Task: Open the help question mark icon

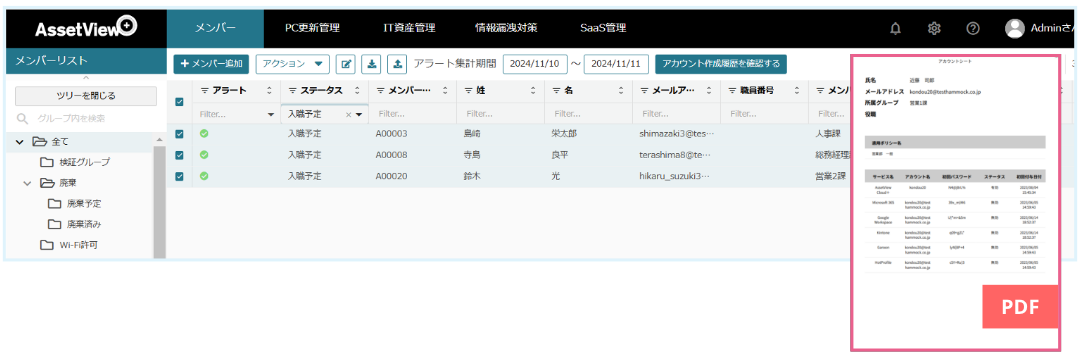Action: point(973,28)
